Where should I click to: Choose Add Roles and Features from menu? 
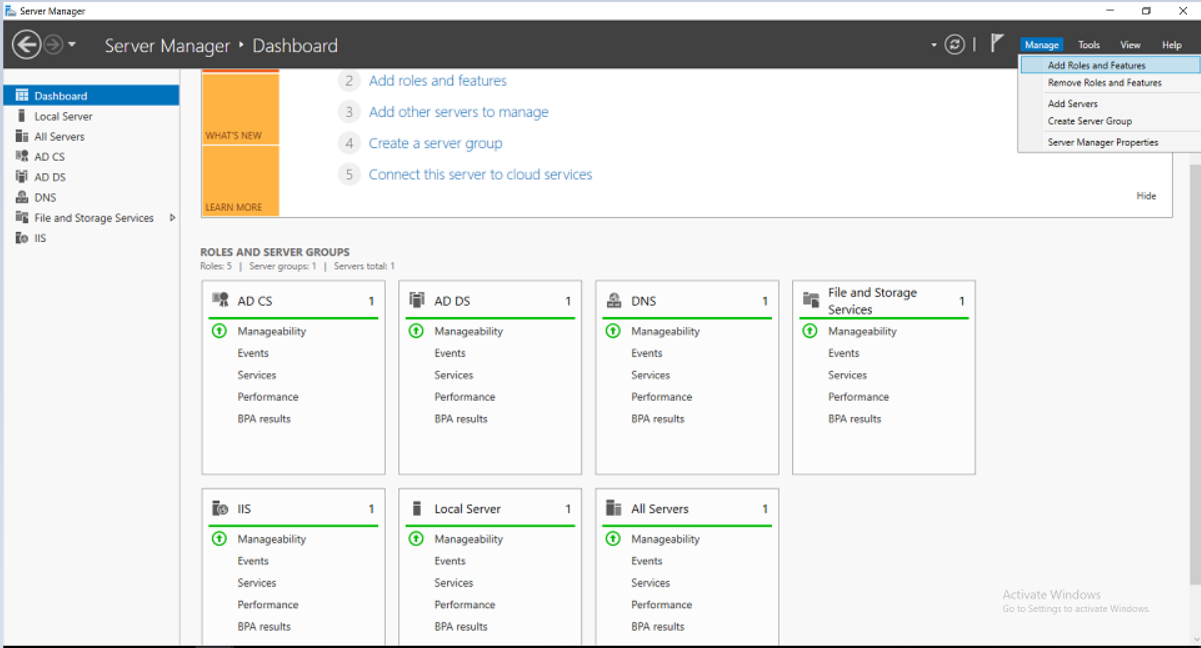point(1110,65)
